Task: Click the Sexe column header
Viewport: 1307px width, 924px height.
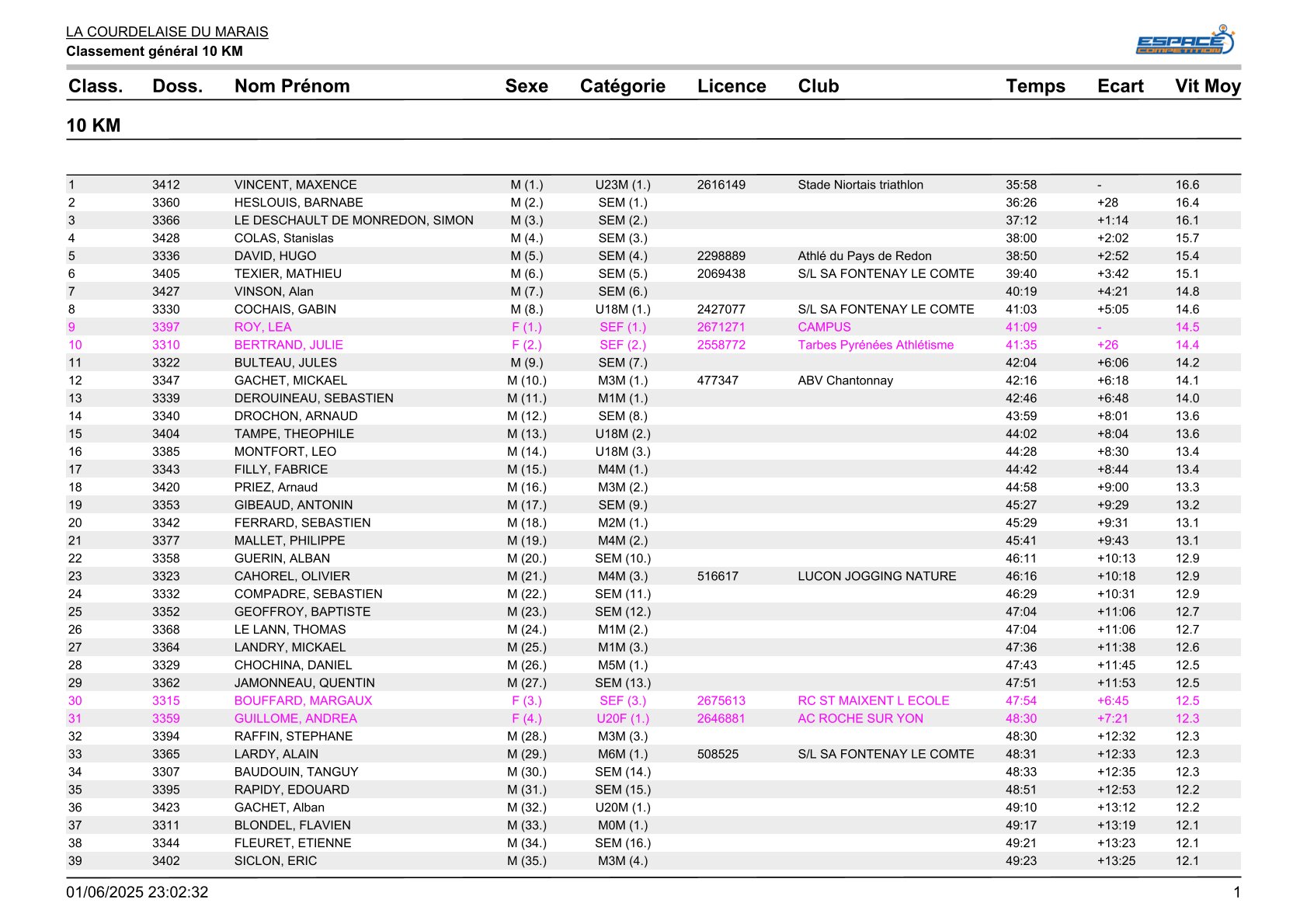Action: point(527,86)
